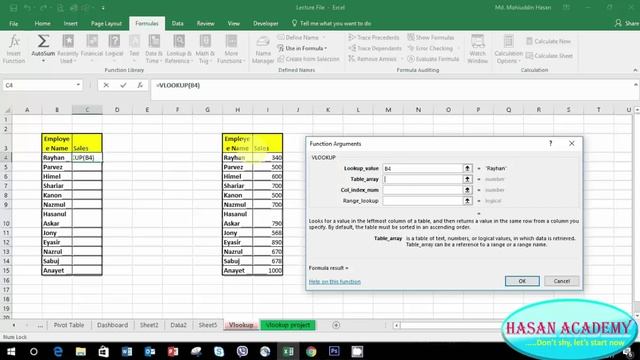640x360 pixels.
Task: Open the Financial functions icon
Action: (x=92, y=49)
